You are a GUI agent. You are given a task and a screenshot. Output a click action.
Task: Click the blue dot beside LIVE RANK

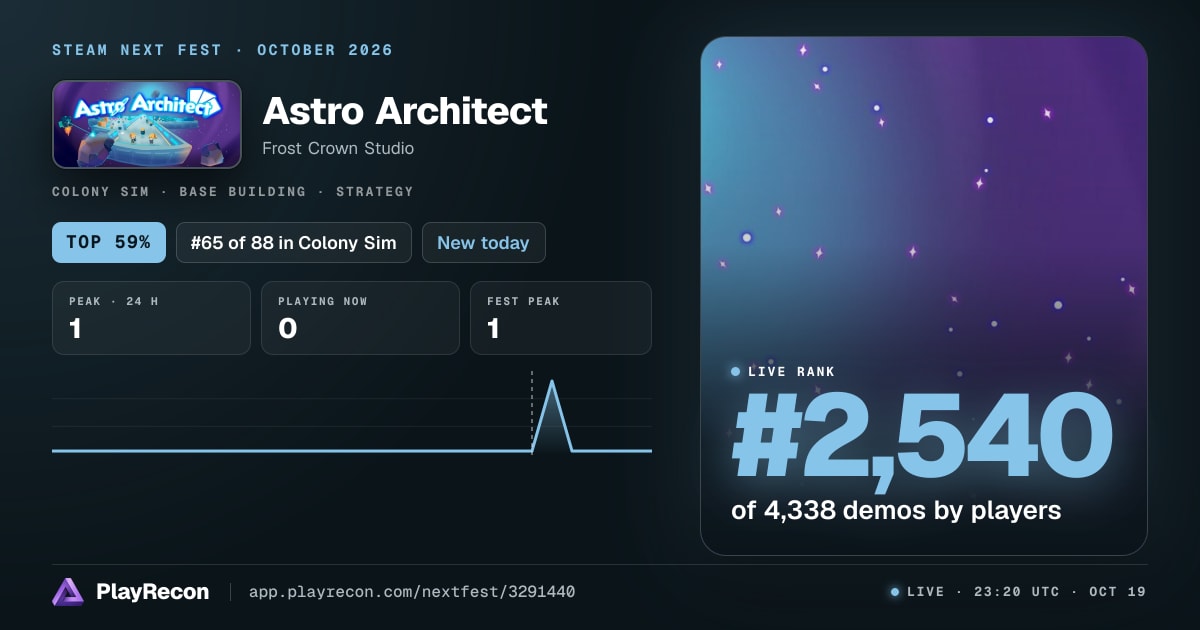pos(736,372)
